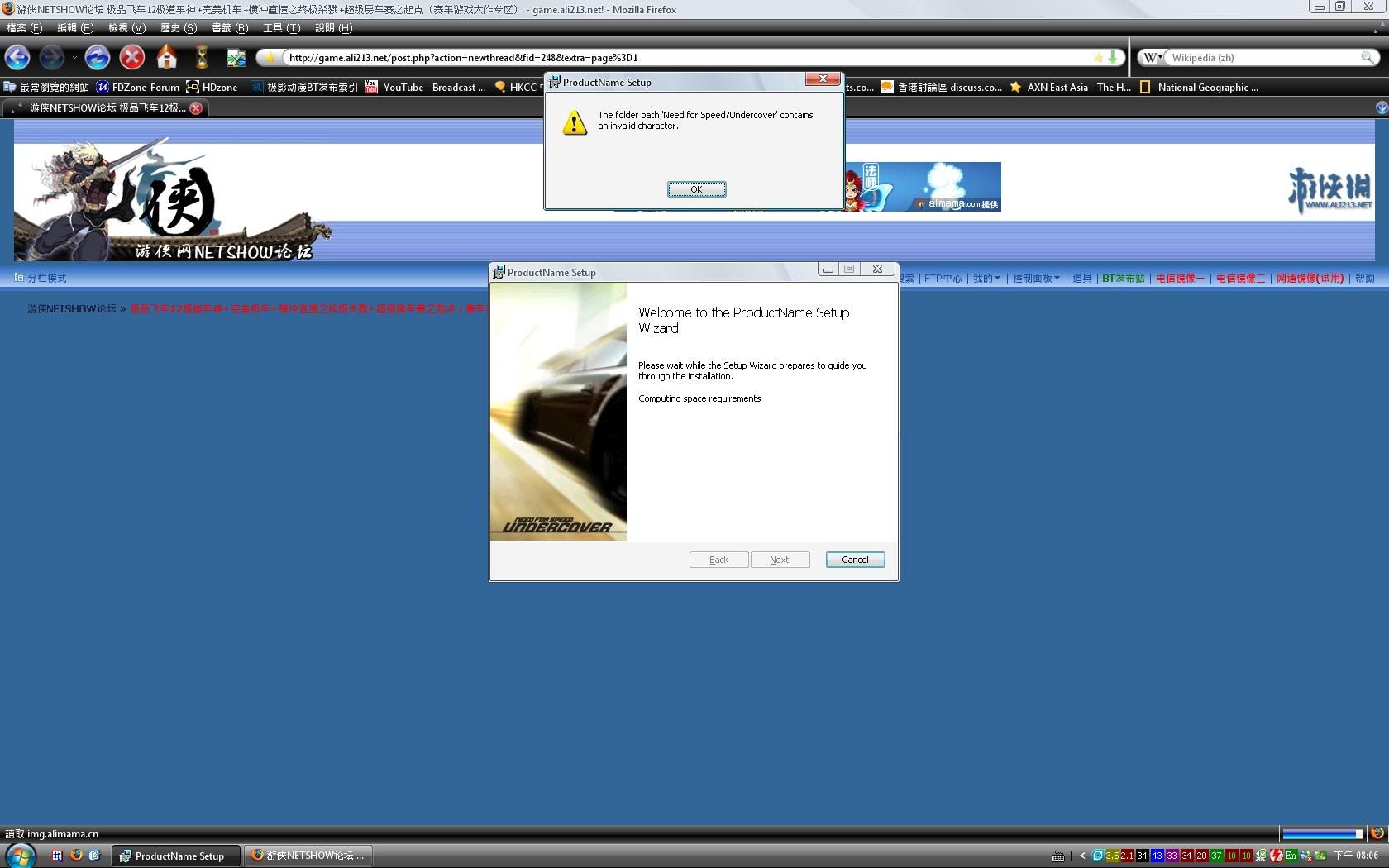Viewport: 1389px width, 868px height.
Task: Open the National Geographic bookmark
Action: [1200, 87]
